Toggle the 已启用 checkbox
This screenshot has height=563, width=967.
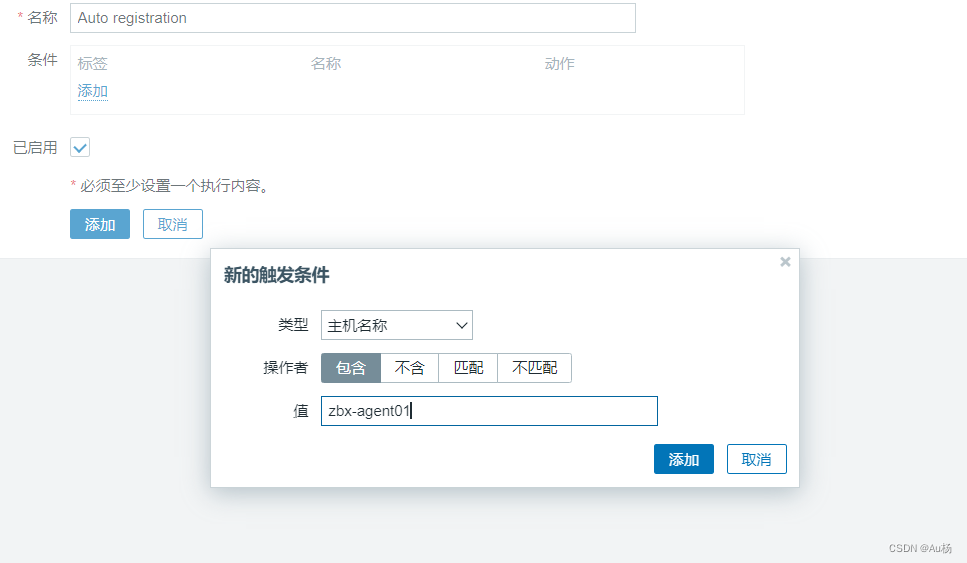click(80, 147)
